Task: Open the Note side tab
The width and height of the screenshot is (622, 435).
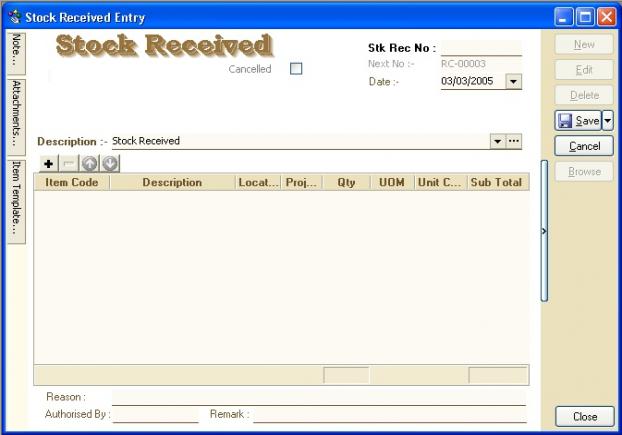Action: [x=16, y=53]
